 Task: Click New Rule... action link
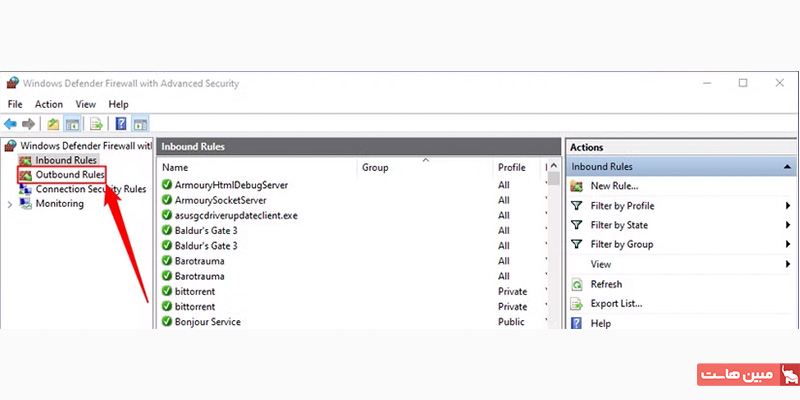[x=614, y=186]
